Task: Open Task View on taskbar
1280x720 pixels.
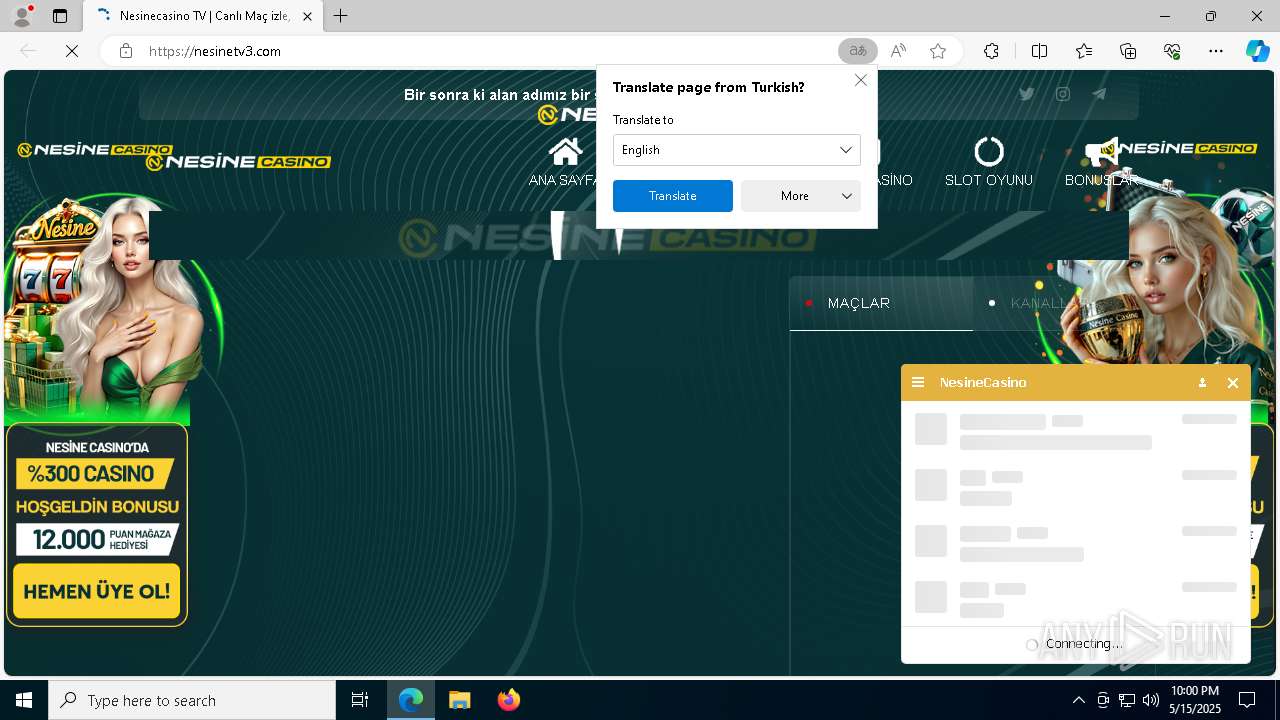Action: pos(360,700)
